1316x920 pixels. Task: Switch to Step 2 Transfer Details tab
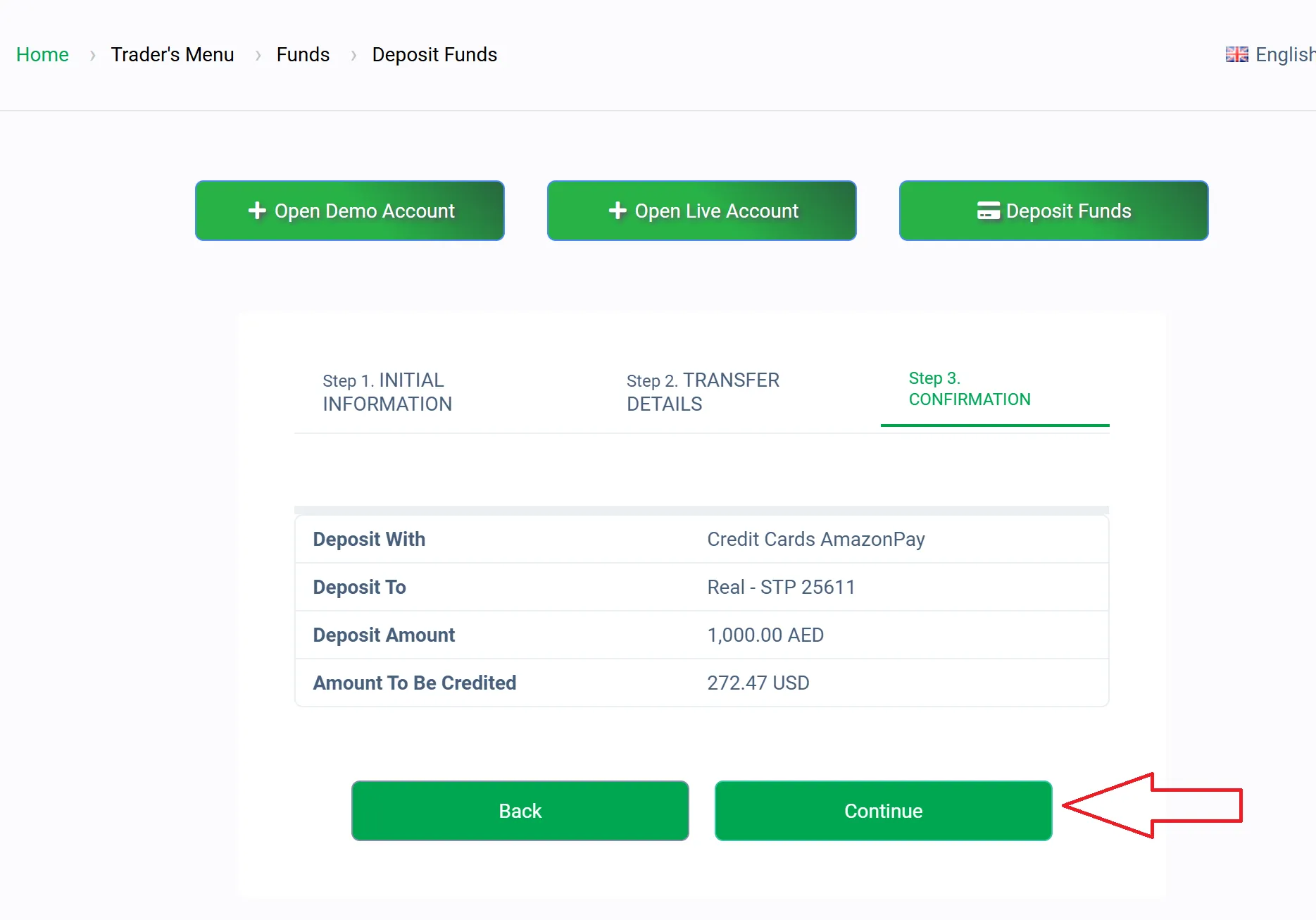[x=703, y=392]
